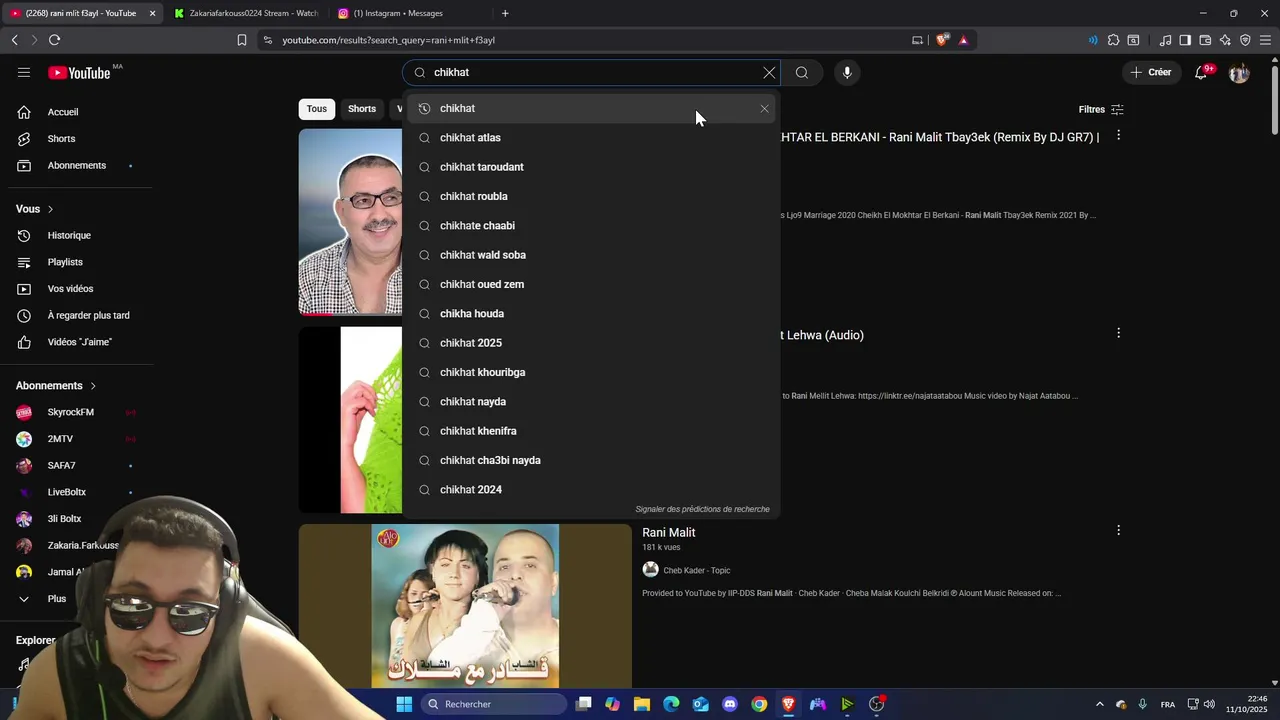Show hidden system tray icons
This screenshot has width=1280, height=720.
1099,704
